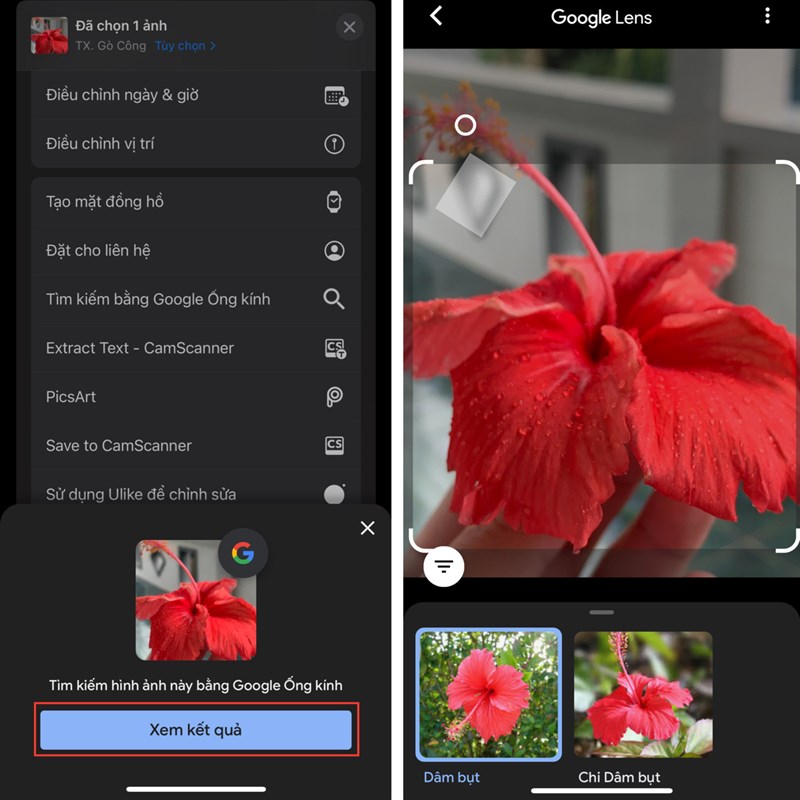
Task: Tap the TX. Gò Công location text
Action: [111, 46]
